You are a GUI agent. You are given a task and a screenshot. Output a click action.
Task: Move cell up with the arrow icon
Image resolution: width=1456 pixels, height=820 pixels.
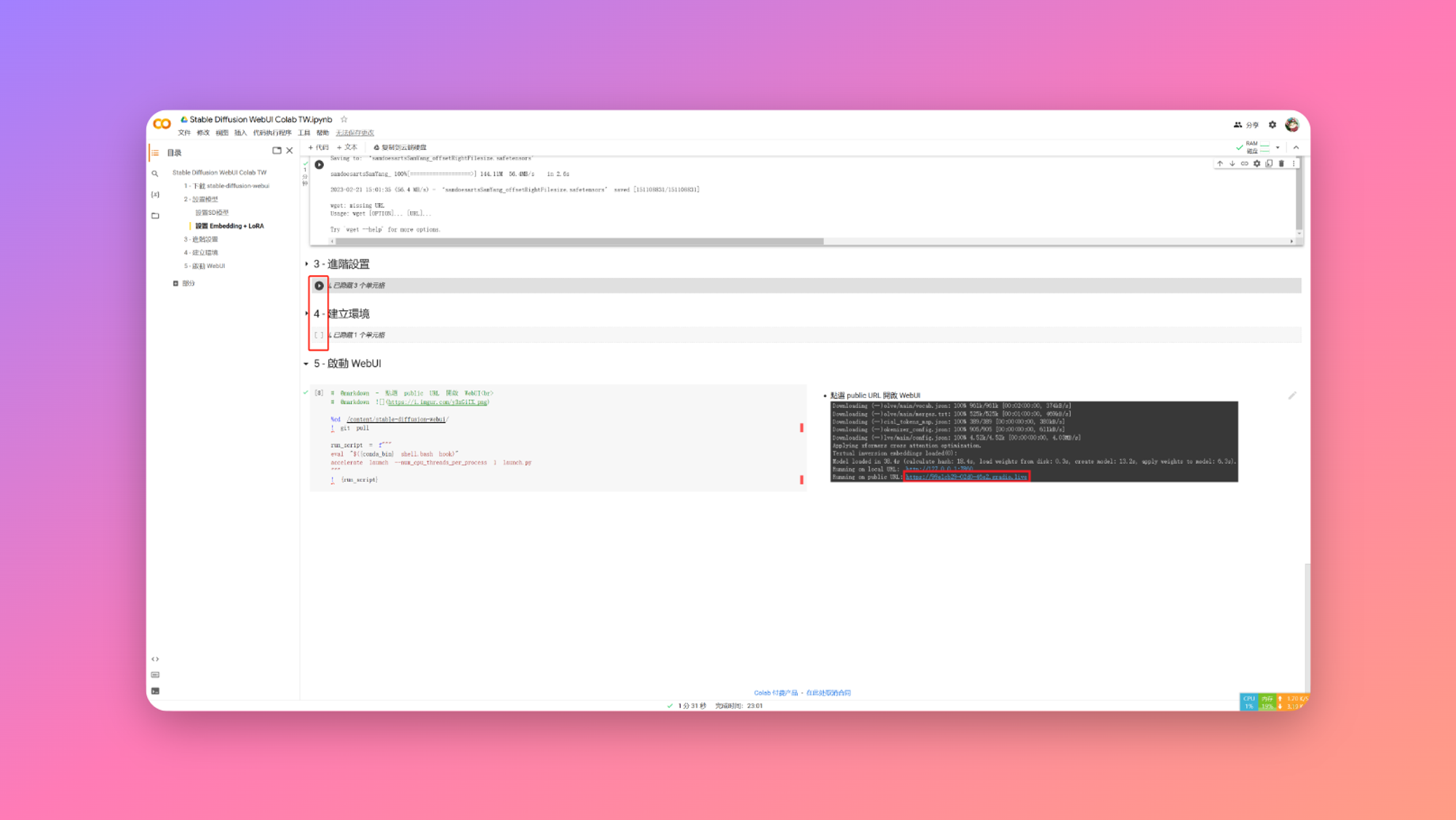pos(1220,164)
